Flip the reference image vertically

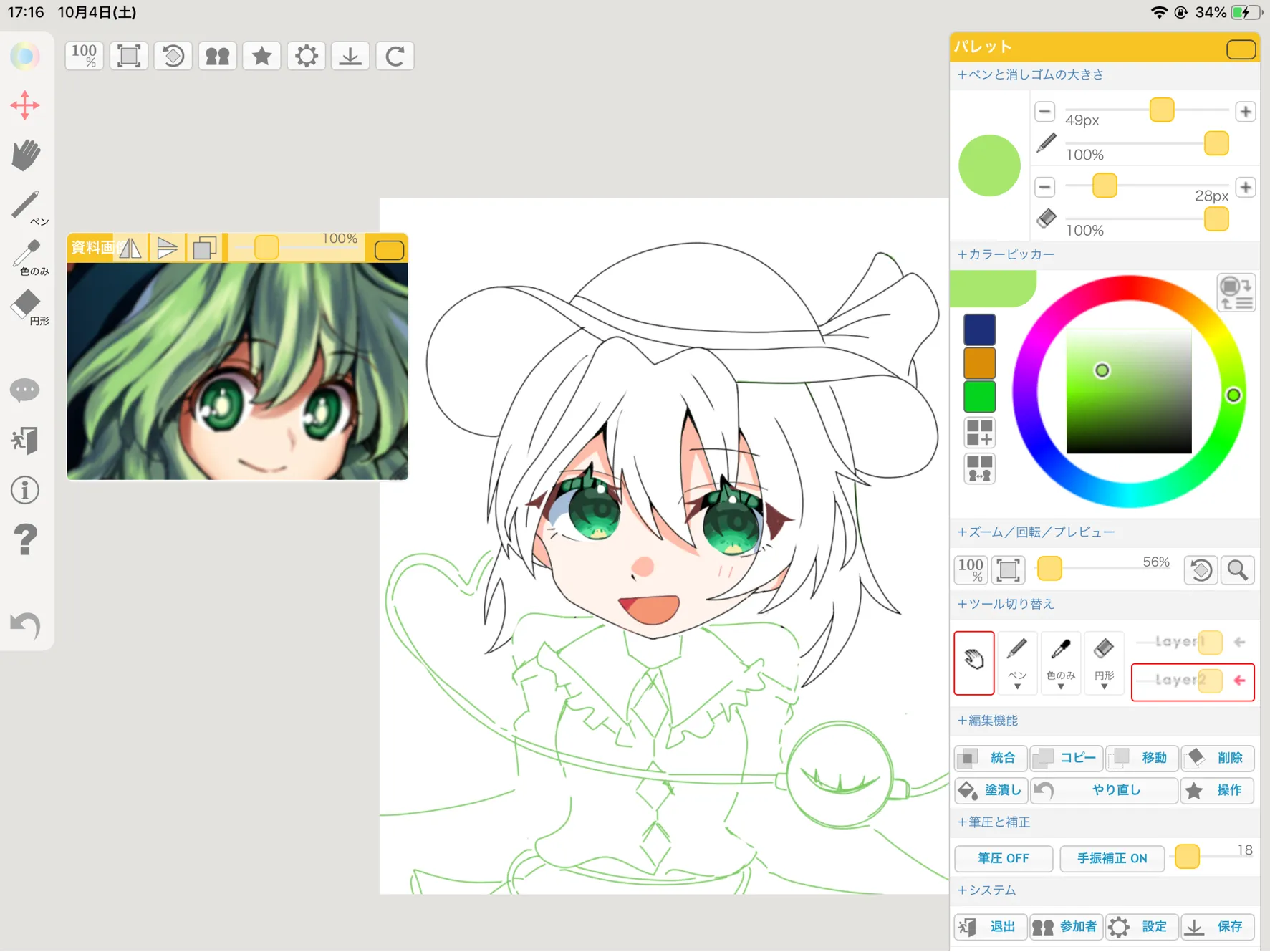pos(168,249)
